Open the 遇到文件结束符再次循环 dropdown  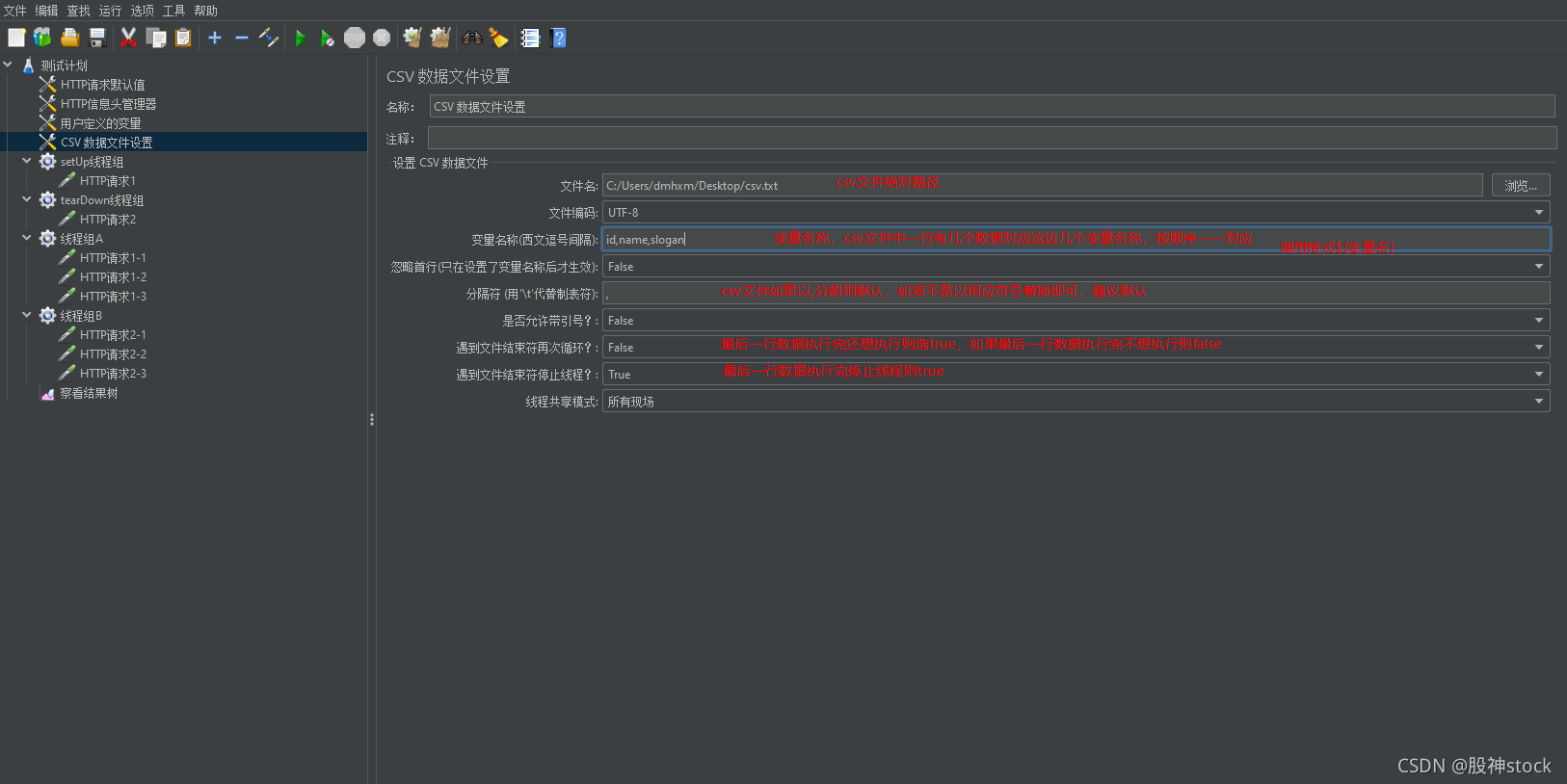pyautogui.click(x=1076, y=347)
